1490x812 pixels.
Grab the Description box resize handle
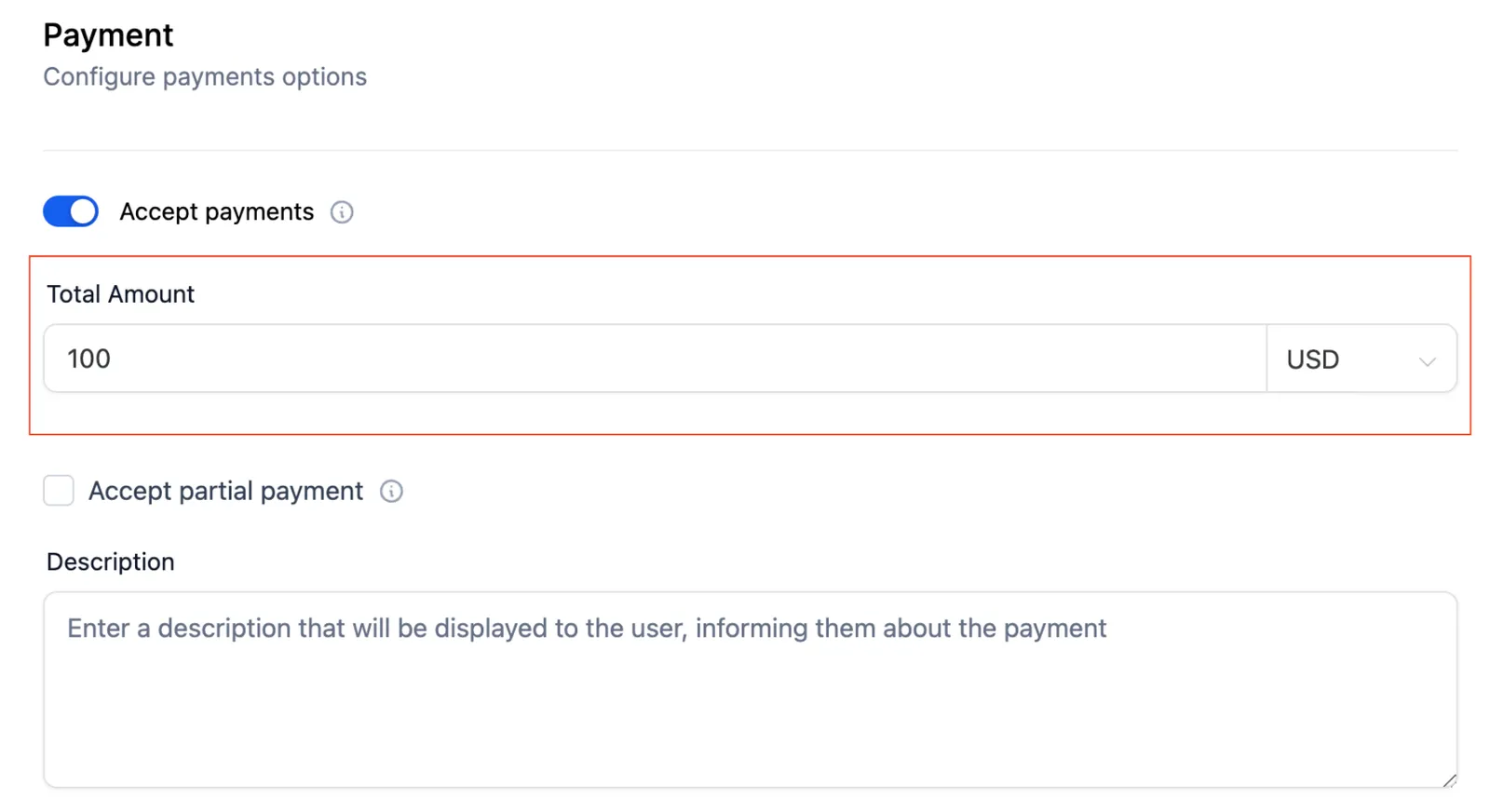1449,780
